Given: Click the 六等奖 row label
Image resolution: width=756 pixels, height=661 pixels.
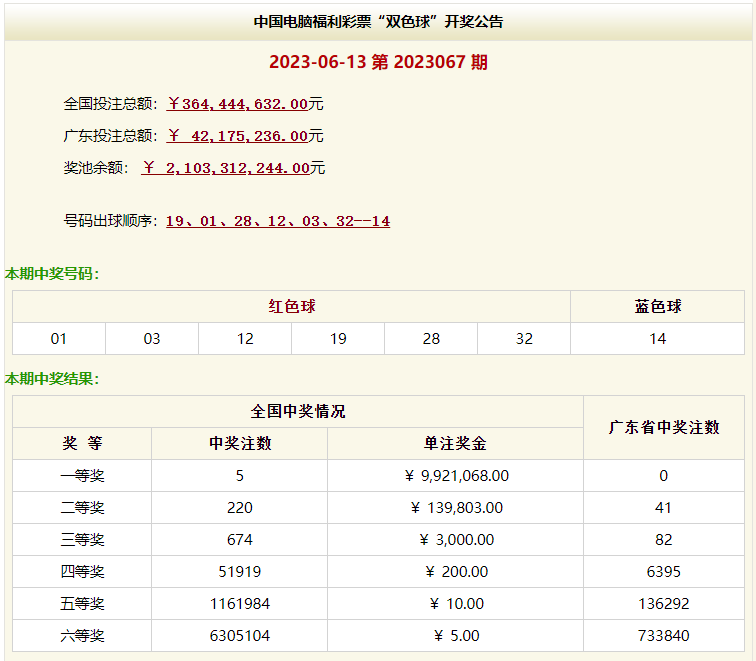Looking at the screenshot, I should coord(82,636).
